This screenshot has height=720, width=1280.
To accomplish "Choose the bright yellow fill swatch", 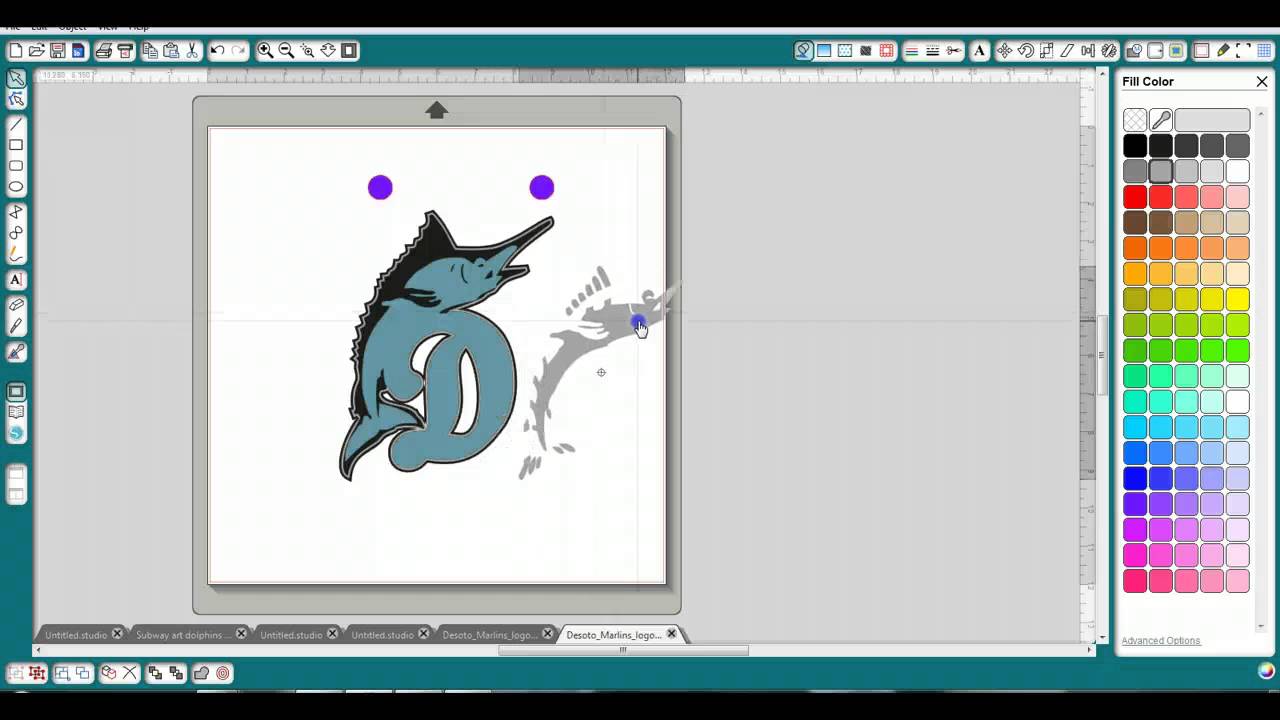I will pyautogui.click(x=1238, y=299).
